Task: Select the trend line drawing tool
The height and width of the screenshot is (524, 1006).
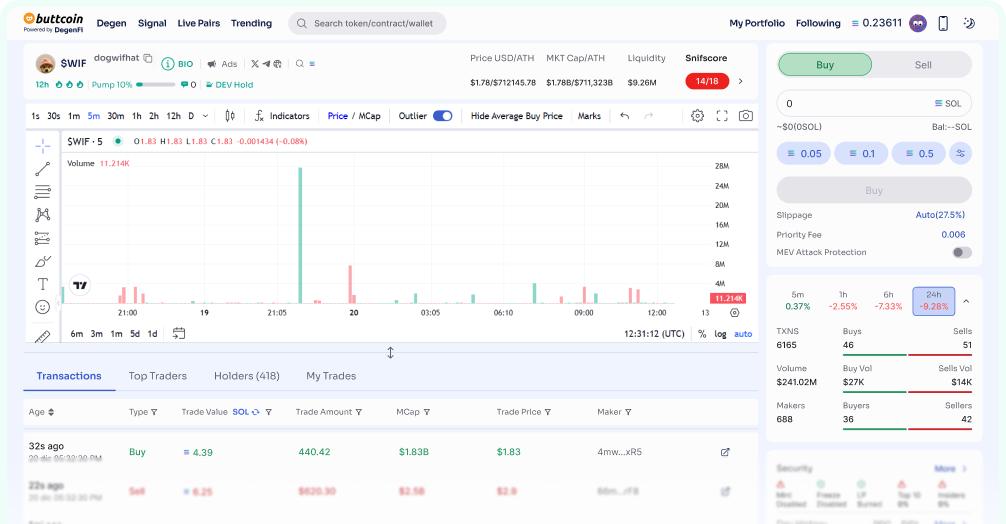Action: tap(42, 169)
